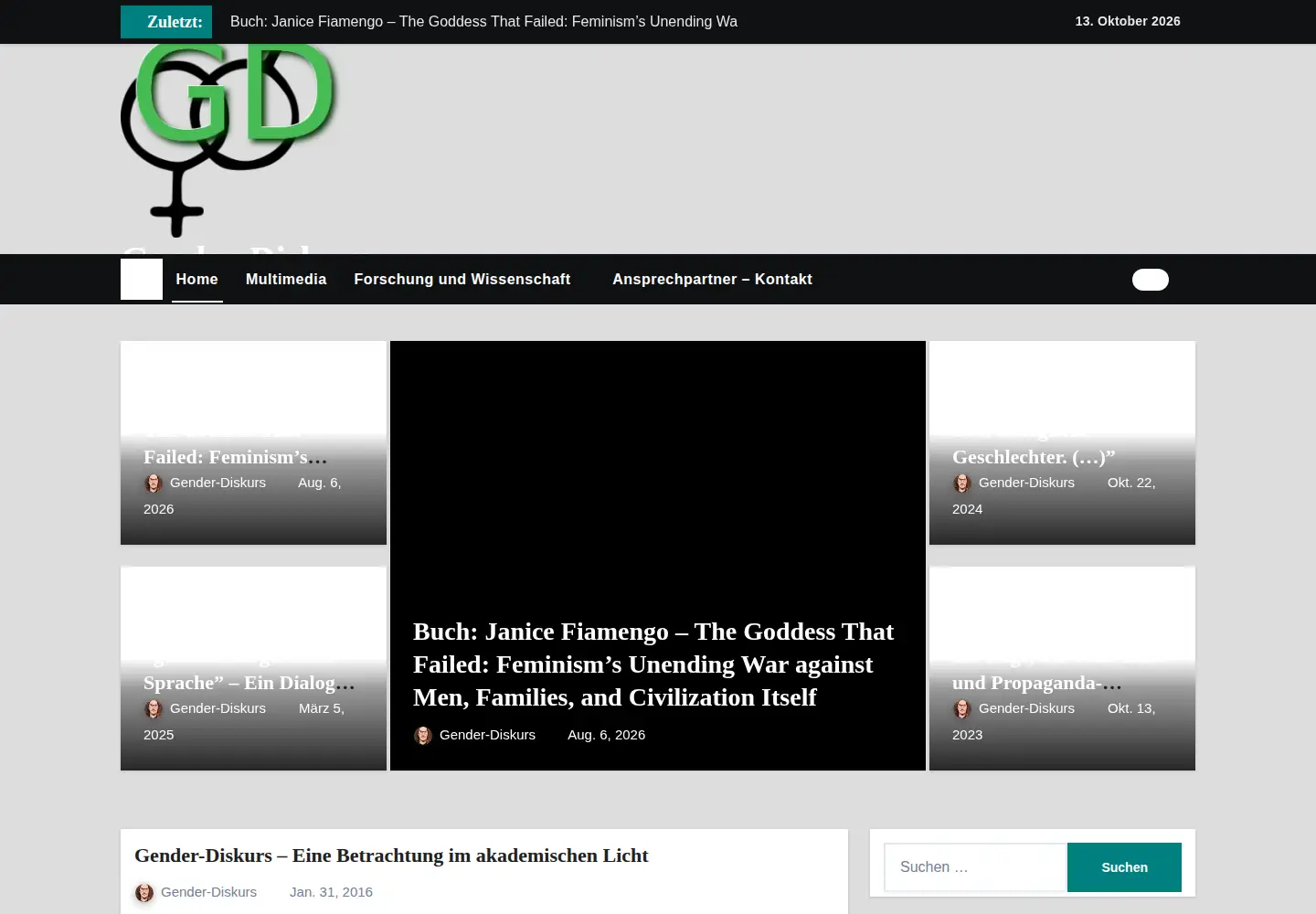
Task: Open Ansprechpartner – Kontakt page
Action: (x=712, y=279)
